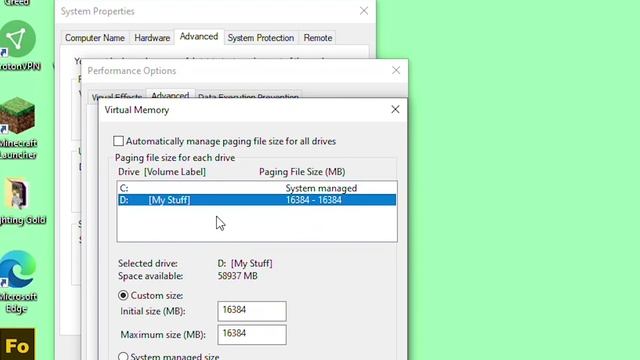Click the Maximum size (MB) field
The image size is (640, 360).
(x=252, y=335)
